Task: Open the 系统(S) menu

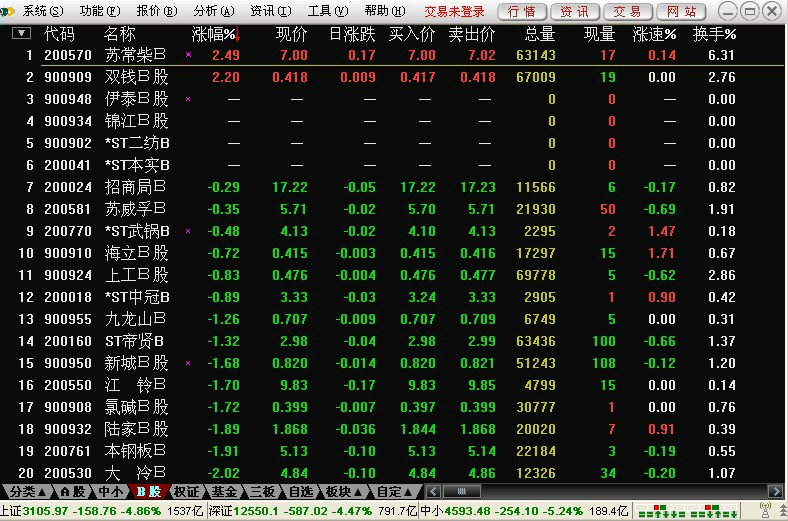Action: tap(43, 11)
